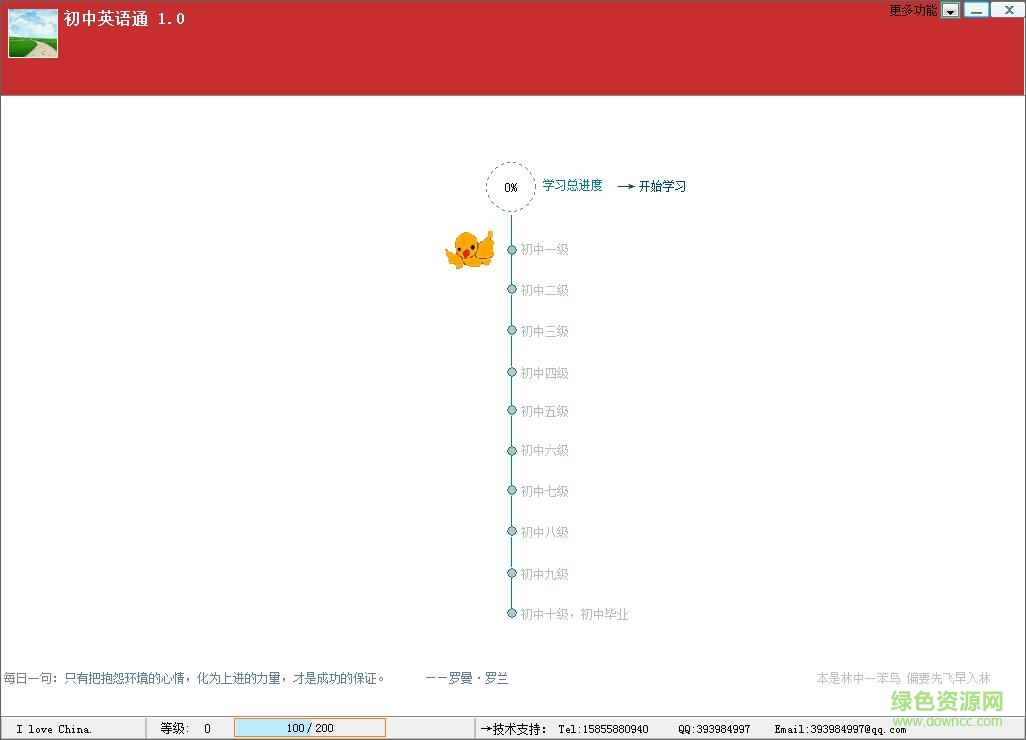This screenshot has width=1026, height=740.
Task: Click the arrow before 开始学习
Action: (x=624, y=186)
